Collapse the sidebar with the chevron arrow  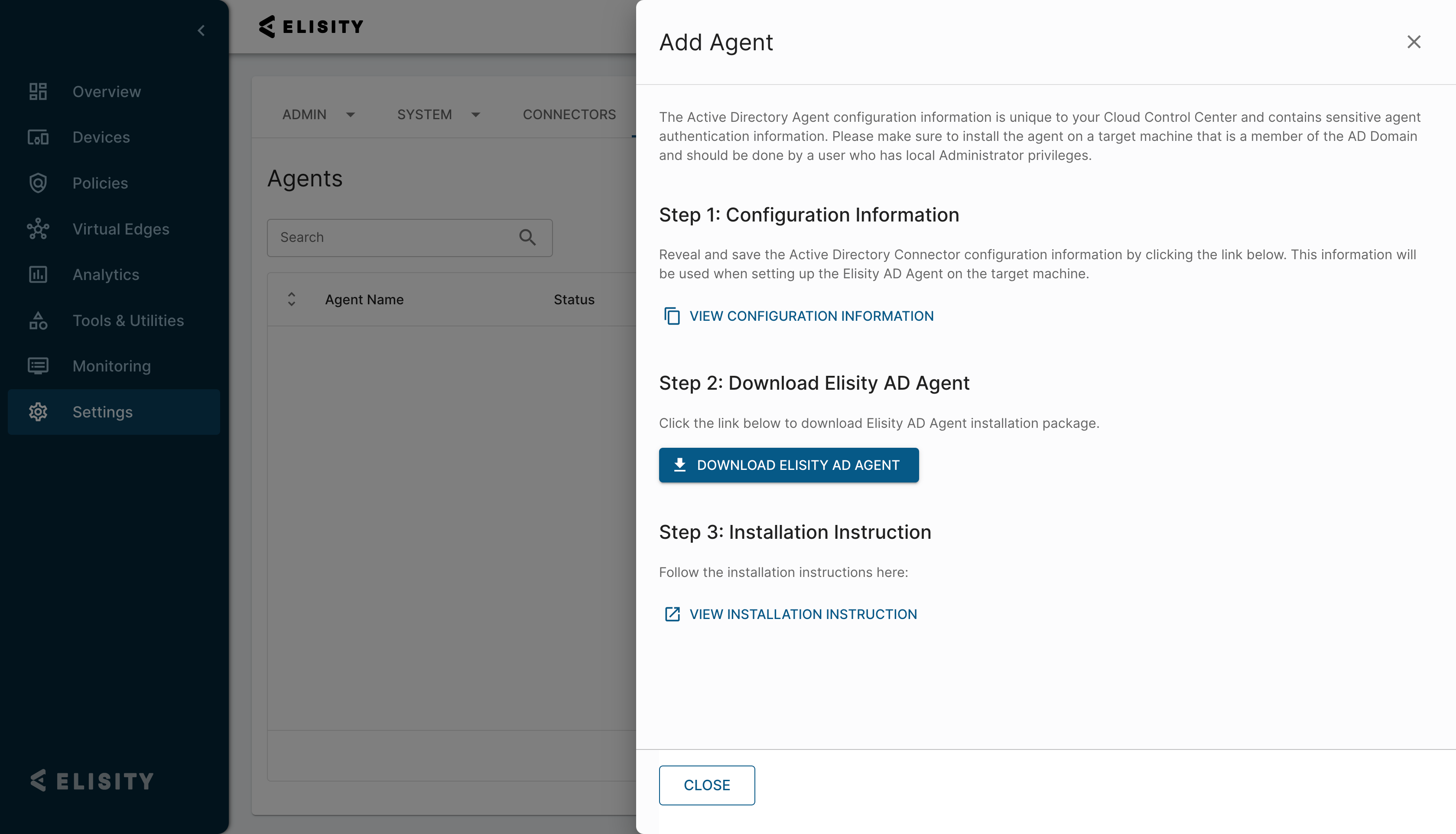[201, 30]
